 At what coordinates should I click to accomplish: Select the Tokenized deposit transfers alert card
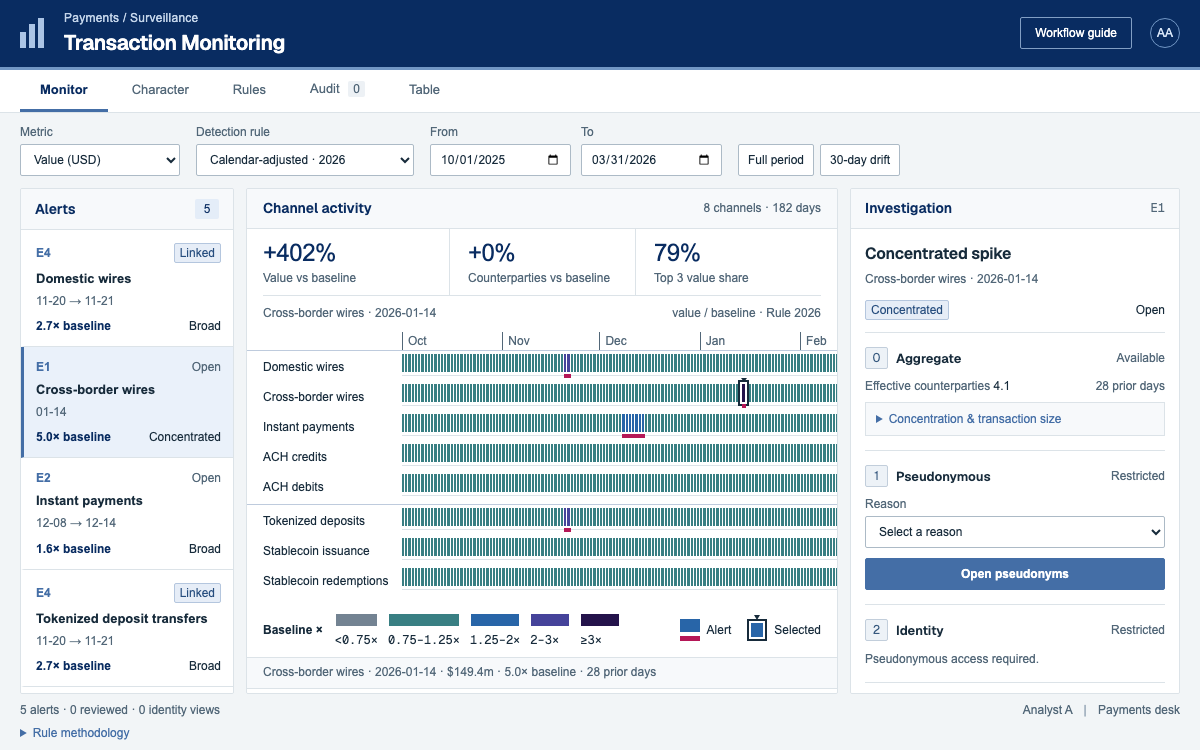coord(127,630)
